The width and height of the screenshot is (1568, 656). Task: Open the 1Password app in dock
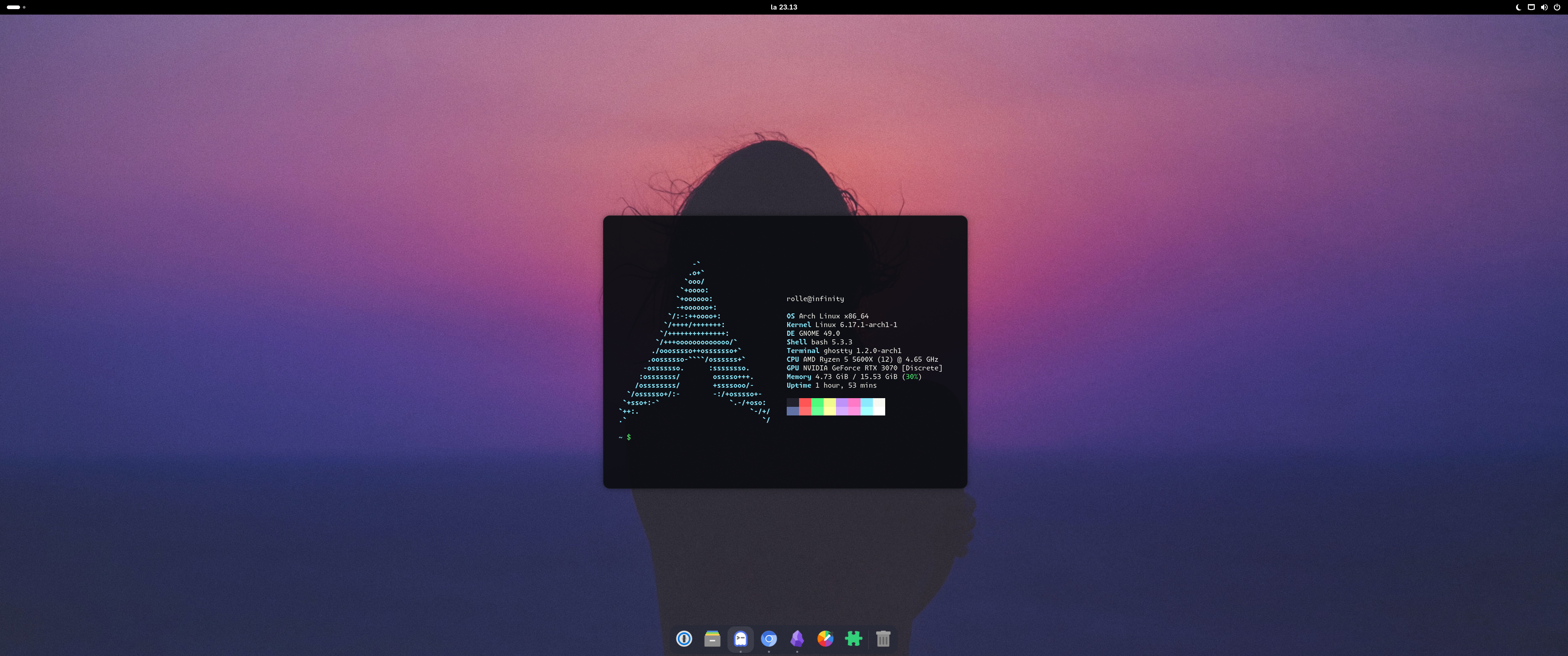click(684, 638)
